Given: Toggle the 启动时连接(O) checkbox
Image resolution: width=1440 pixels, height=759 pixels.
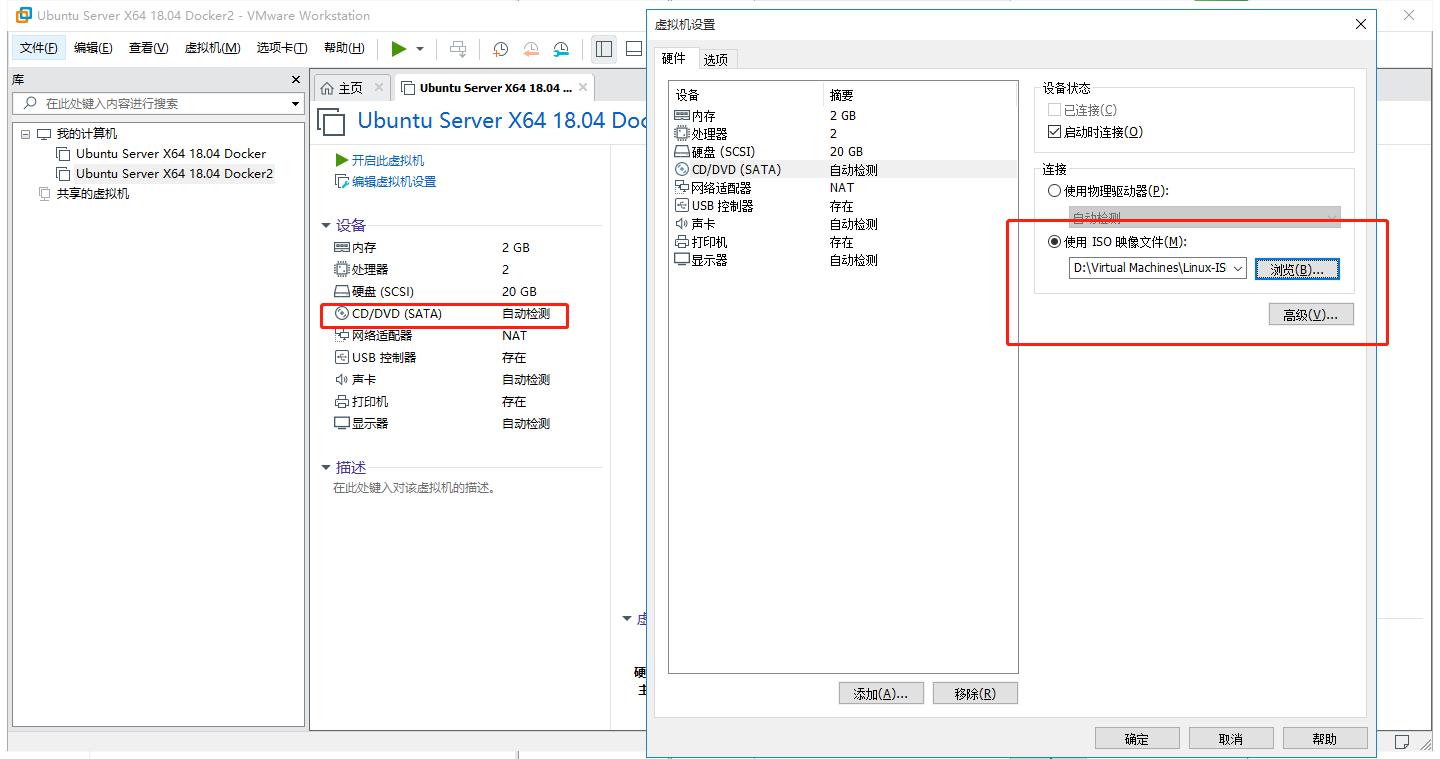Looking at the screenshot, I should (x=1054, y=132).
